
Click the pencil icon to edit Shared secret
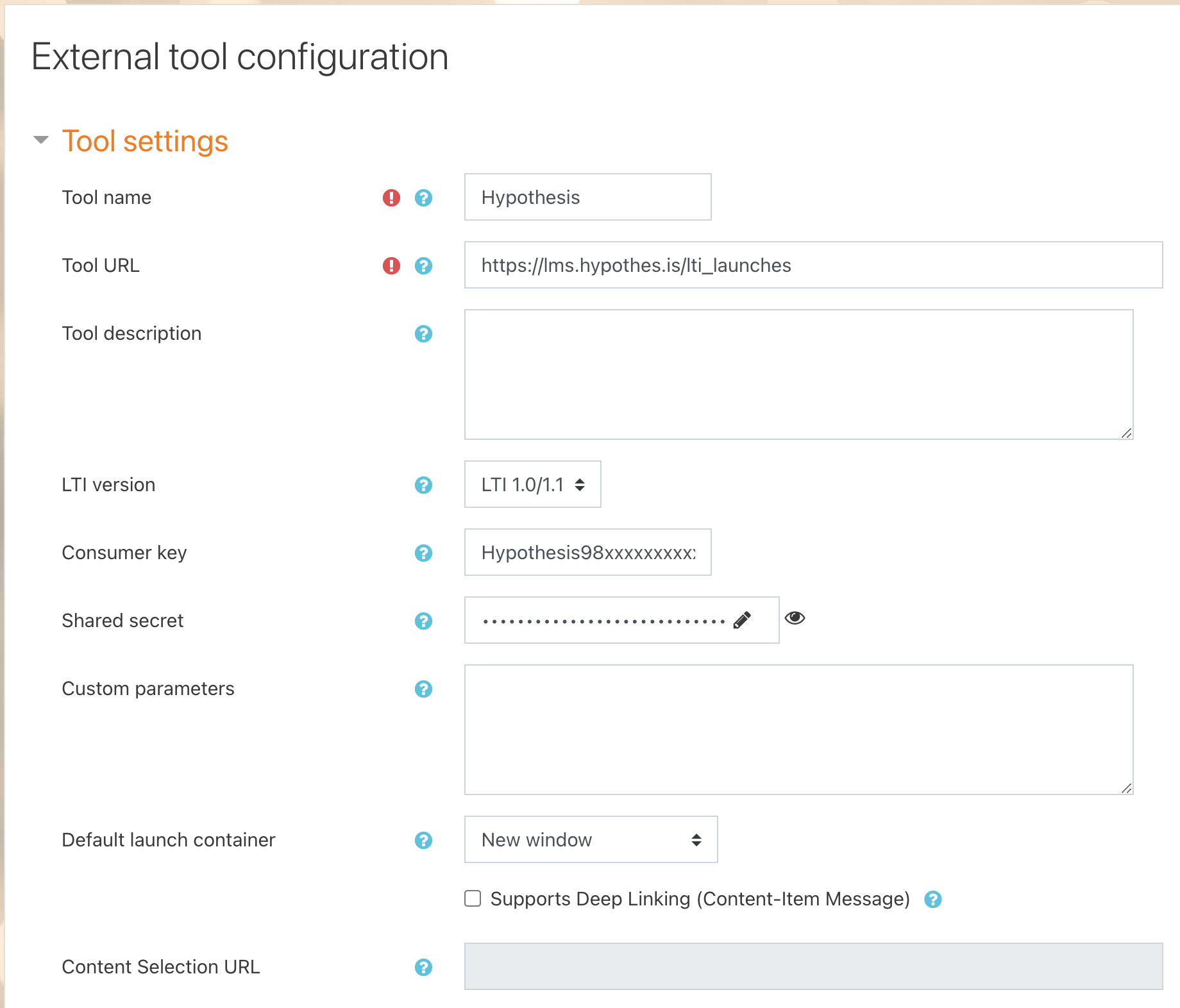click(x=742, y=619)
